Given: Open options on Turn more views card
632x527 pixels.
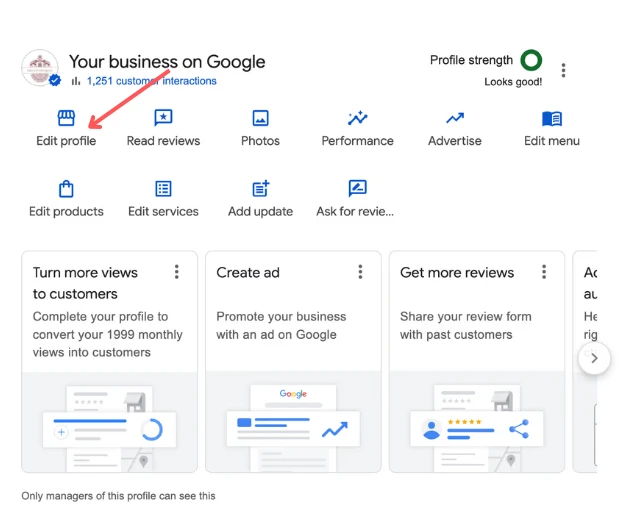Looking at the screenshot, I should point(177,272).
